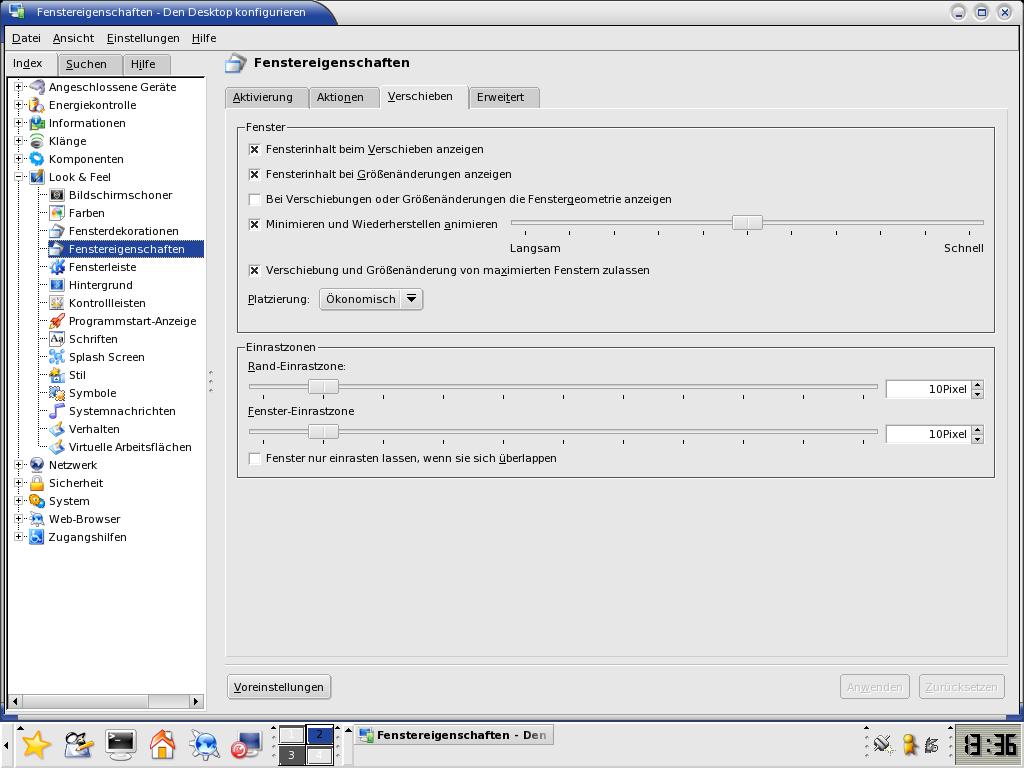Viewport: 1024px width, 768px height.
Task: Click the Voreinstellungen button
Action: (x=279, y=687)
